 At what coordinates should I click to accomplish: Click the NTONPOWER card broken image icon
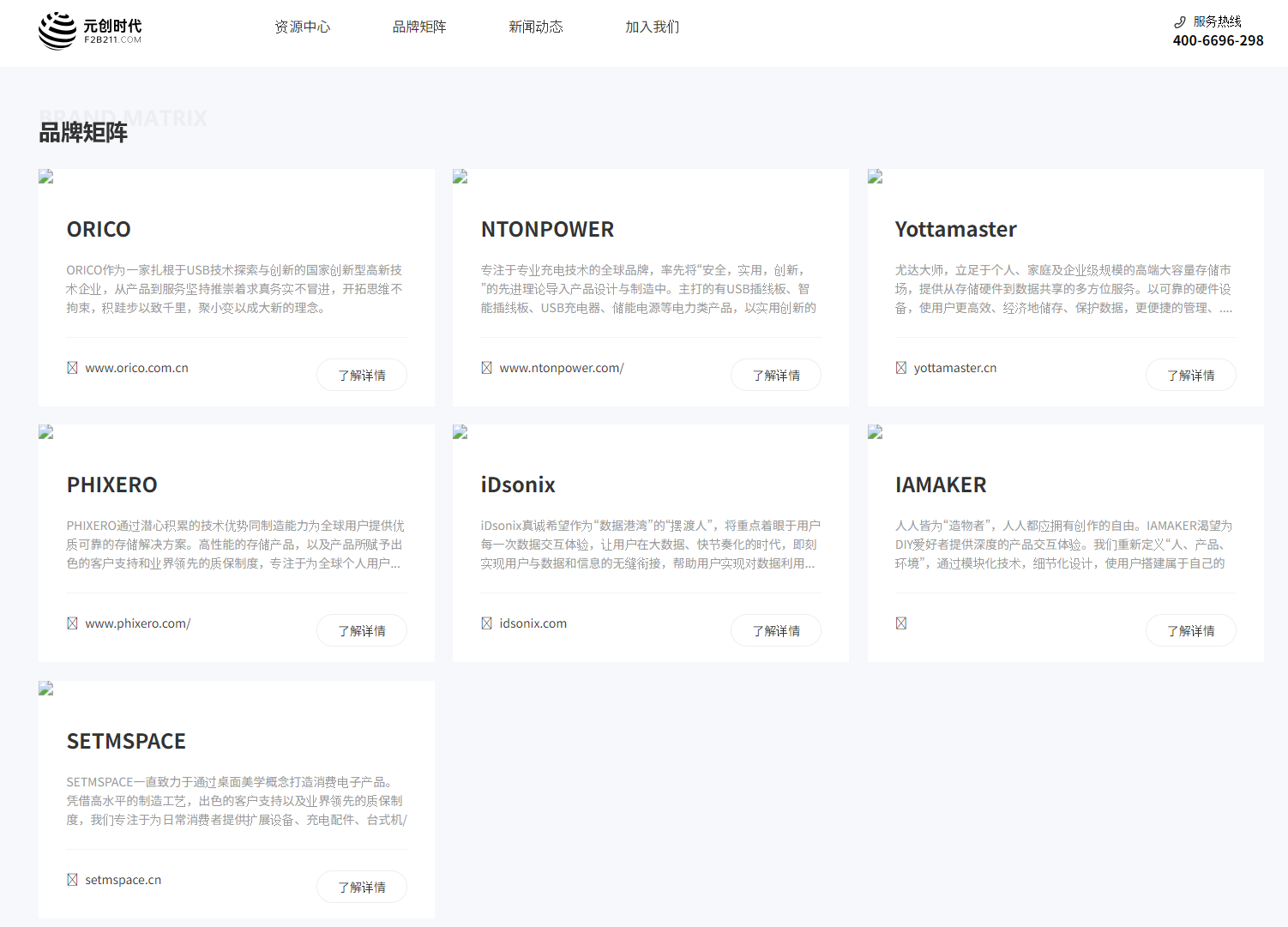coord(460,177)
